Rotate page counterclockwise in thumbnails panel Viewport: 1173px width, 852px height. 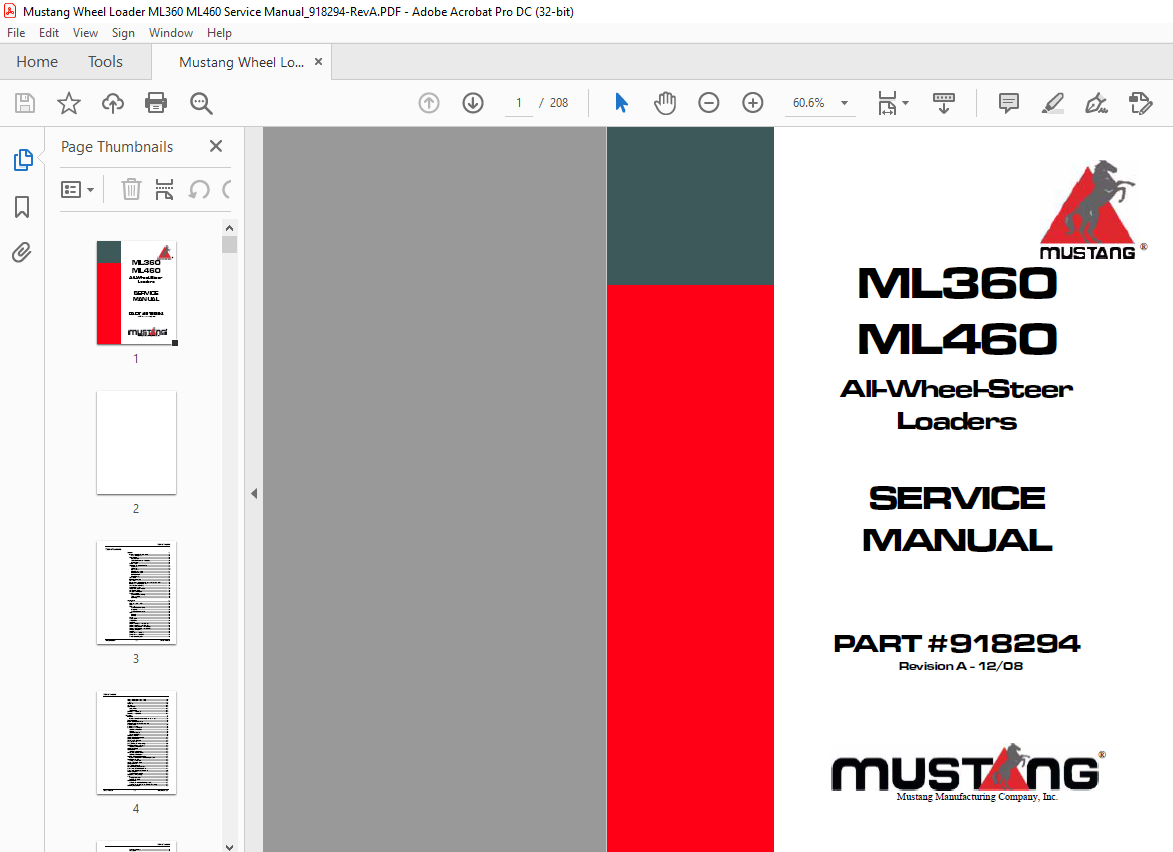pos(198,189)
